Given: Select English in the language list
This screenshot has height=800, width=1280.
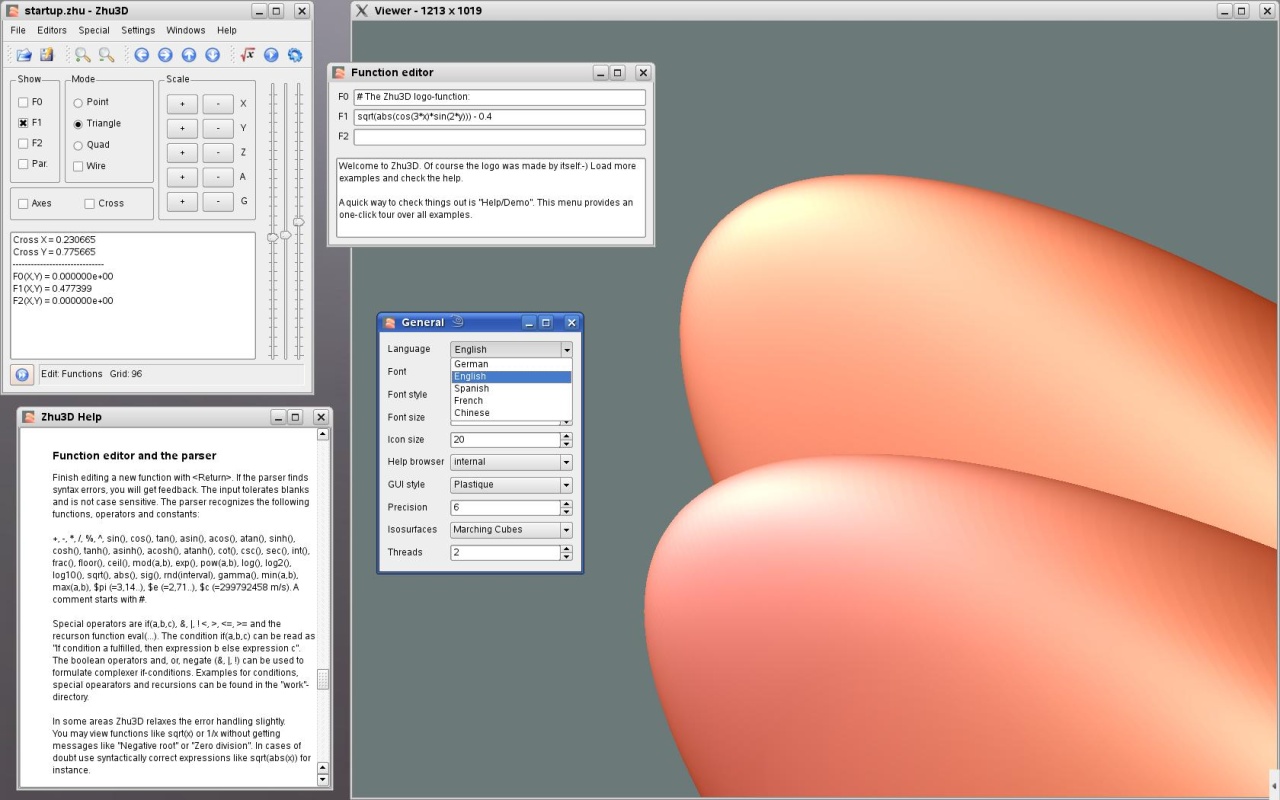Looking at the screenshot, I should (511, 376).
